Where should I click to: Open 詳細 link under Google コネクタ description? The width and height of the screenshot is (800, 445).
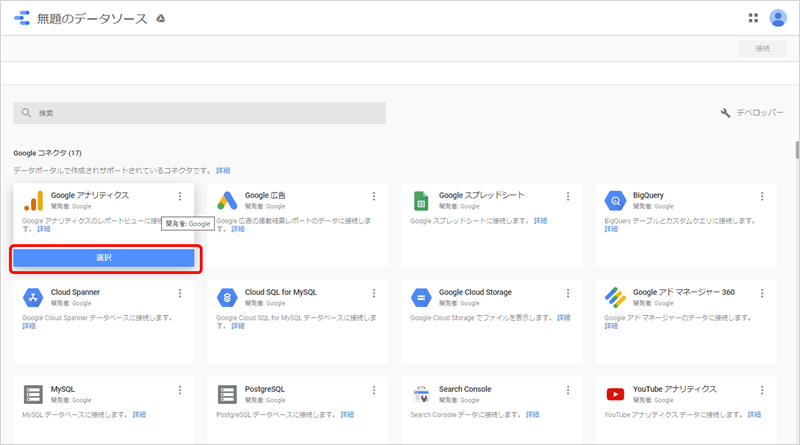[x=223, y=170]
